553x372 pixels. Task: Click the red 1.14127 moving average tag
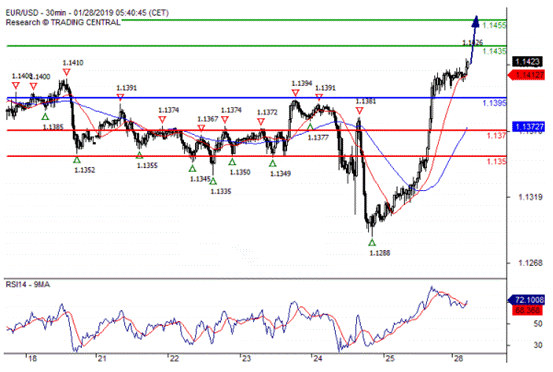526,75
